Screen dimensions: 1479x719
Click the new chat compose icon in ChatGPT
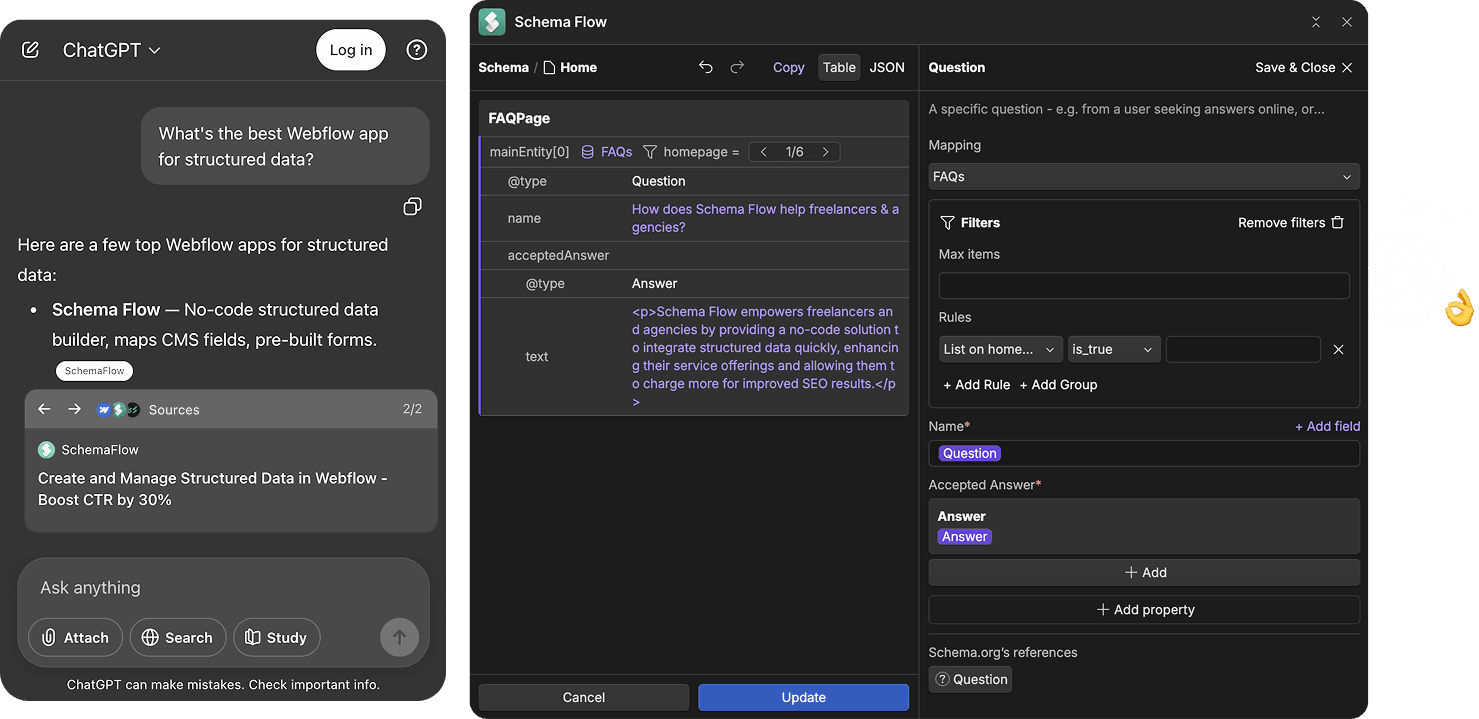30,50
